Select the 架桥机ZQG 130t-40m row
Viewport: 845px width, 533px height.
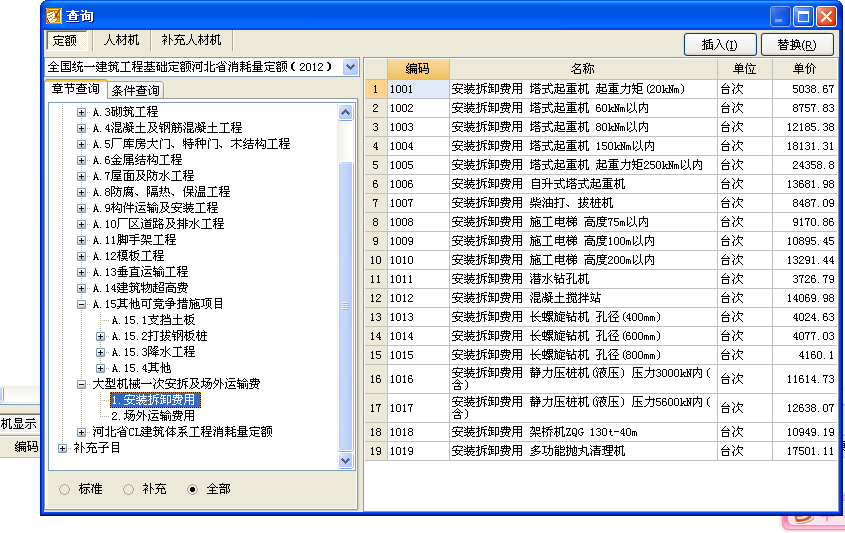(x=601, y=432)
